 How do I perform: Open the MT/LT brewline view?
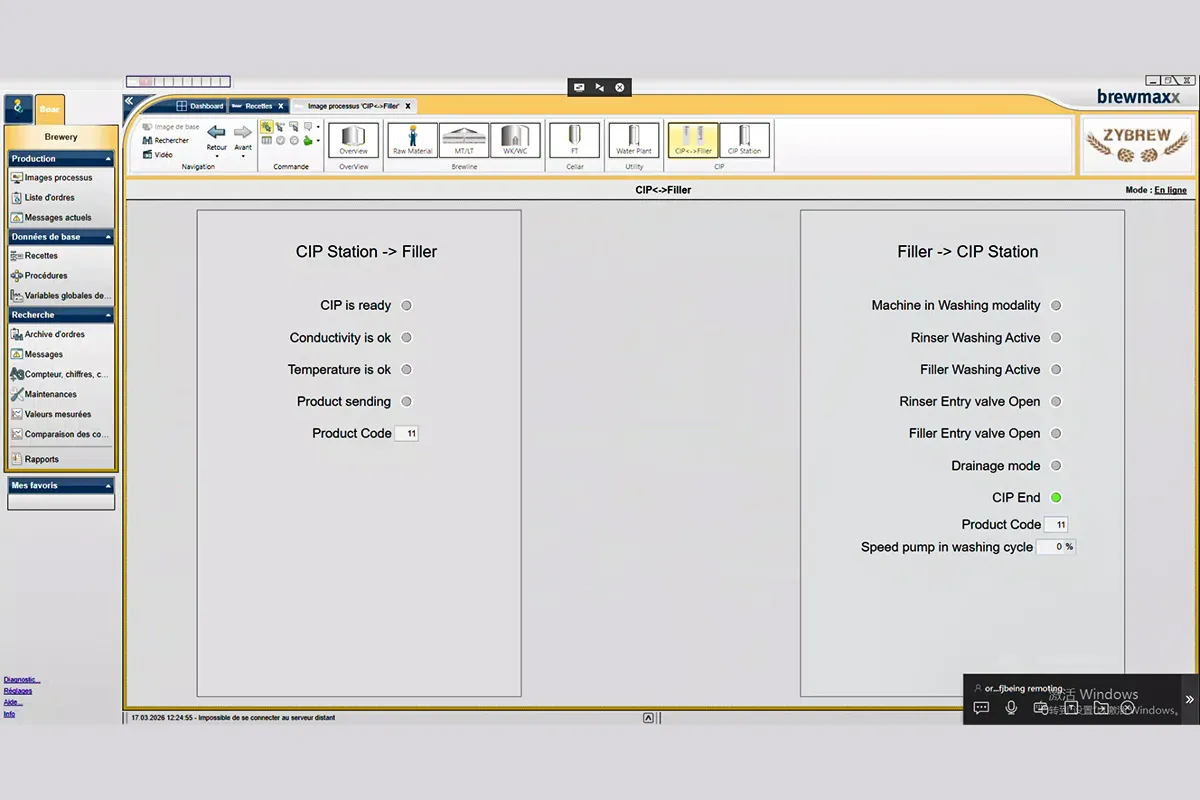click(464, 140)
